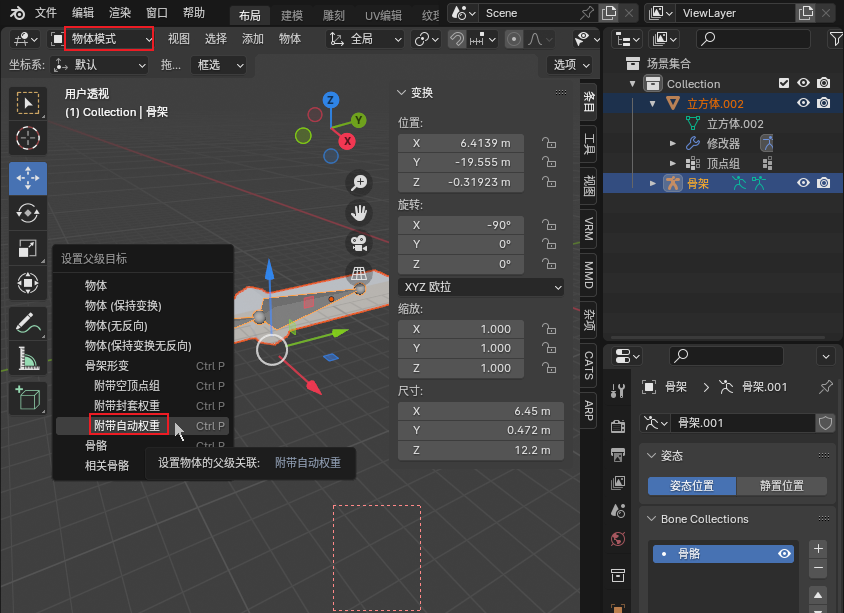
Task: Select the Measure tool
Action: (x=28, y=358)
